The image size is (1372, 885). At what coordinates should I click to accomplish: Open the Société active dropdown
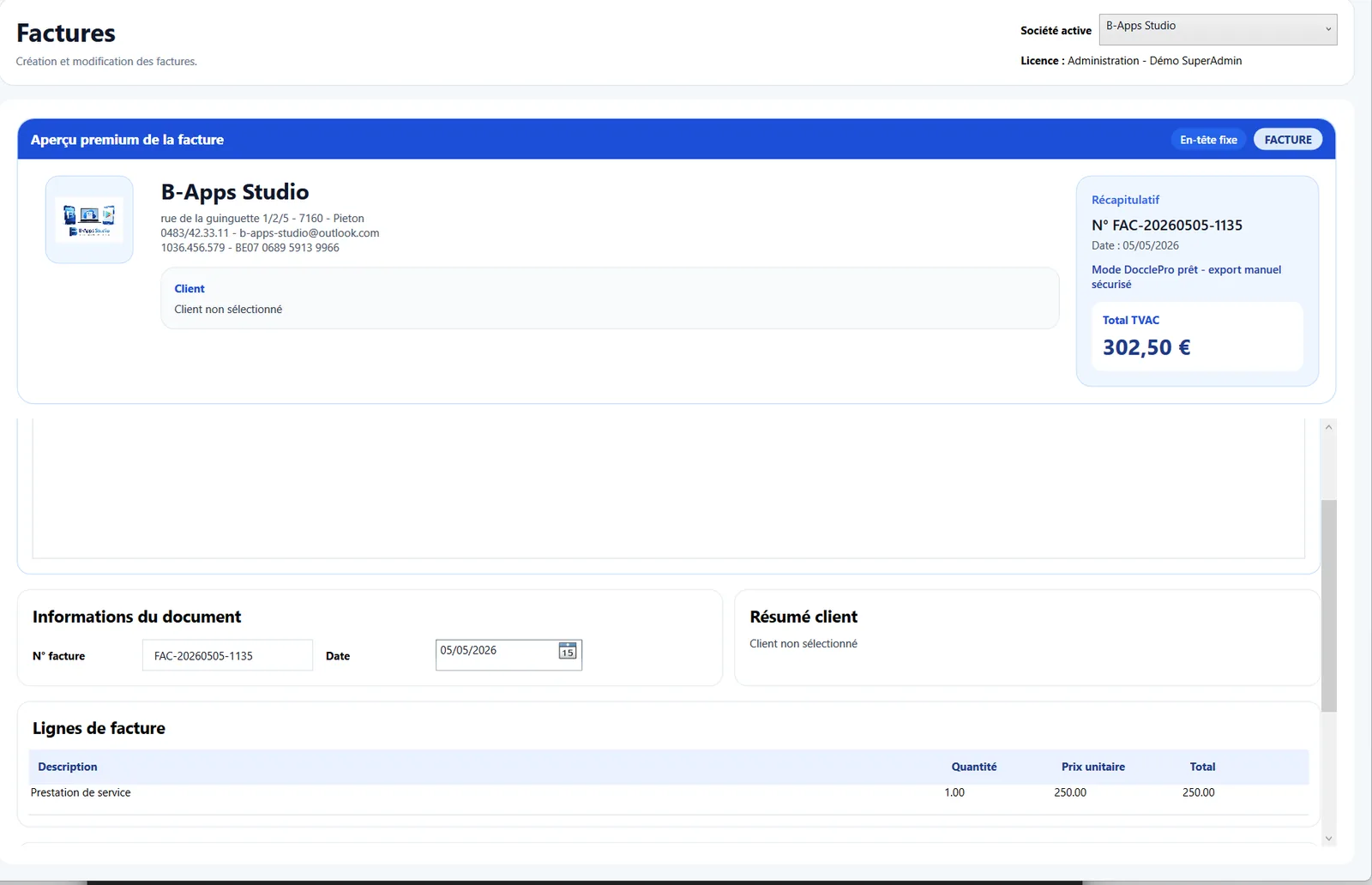(1218, 29)
